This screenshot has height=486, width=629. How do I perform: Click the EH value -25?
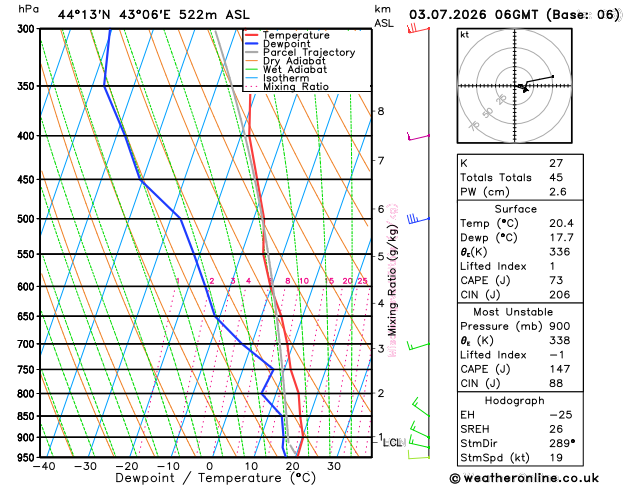pos(561,415)
